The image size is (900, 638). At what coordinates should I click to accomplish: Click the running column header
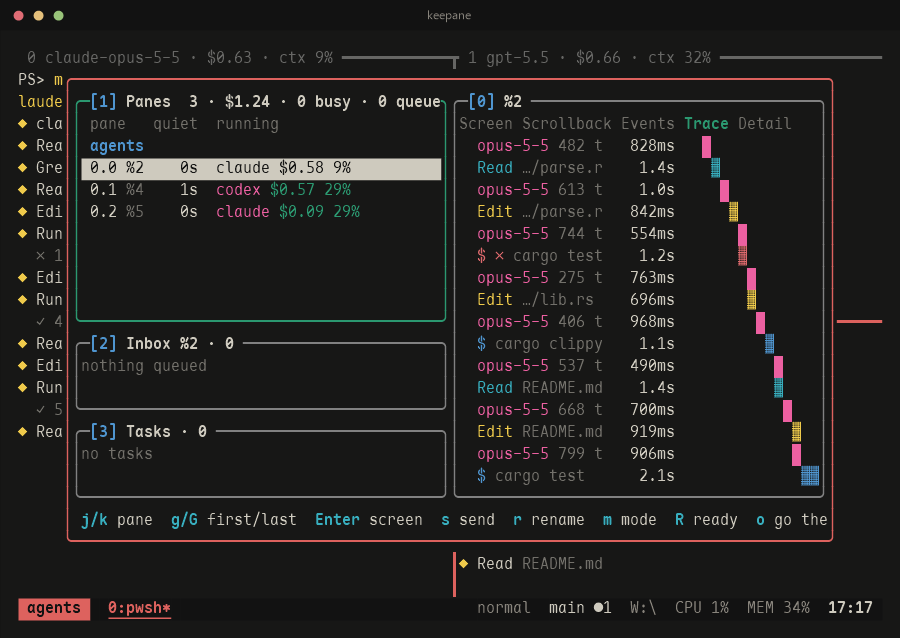pos(247,123)
